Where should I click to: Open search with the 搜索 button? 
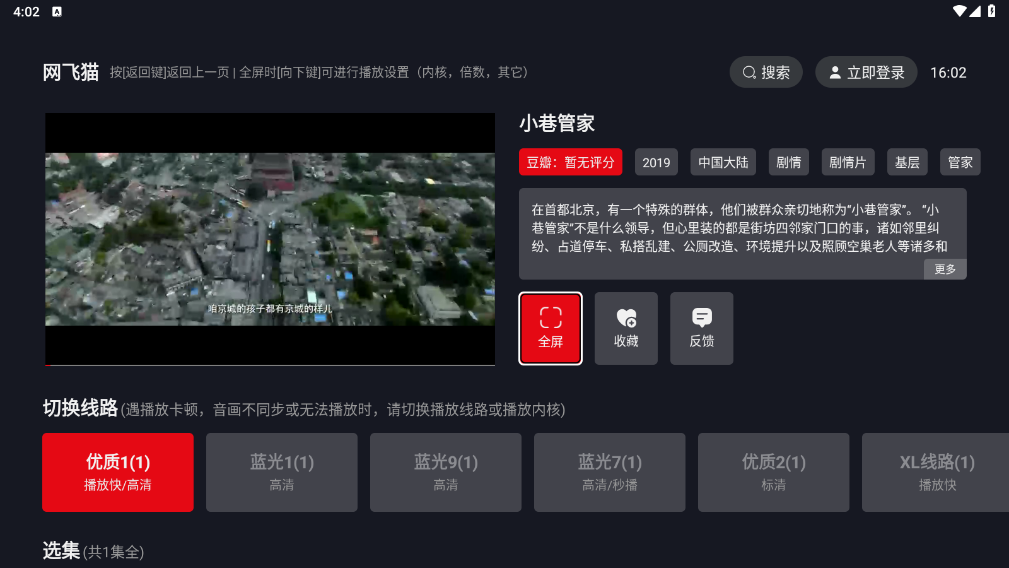click(766, 72)
